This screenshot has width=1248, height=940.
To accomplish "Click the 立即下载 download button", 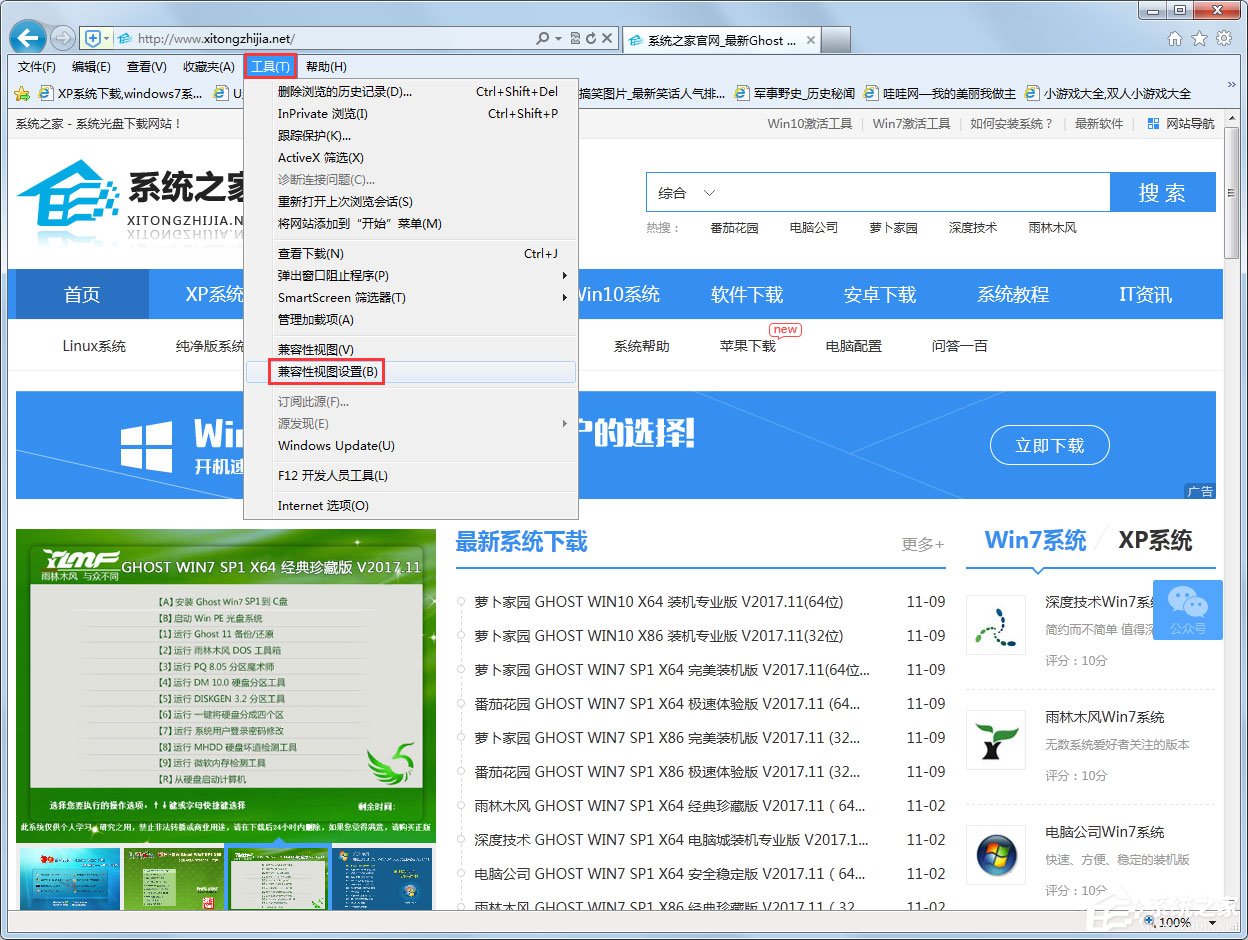I will [1048, 446].
